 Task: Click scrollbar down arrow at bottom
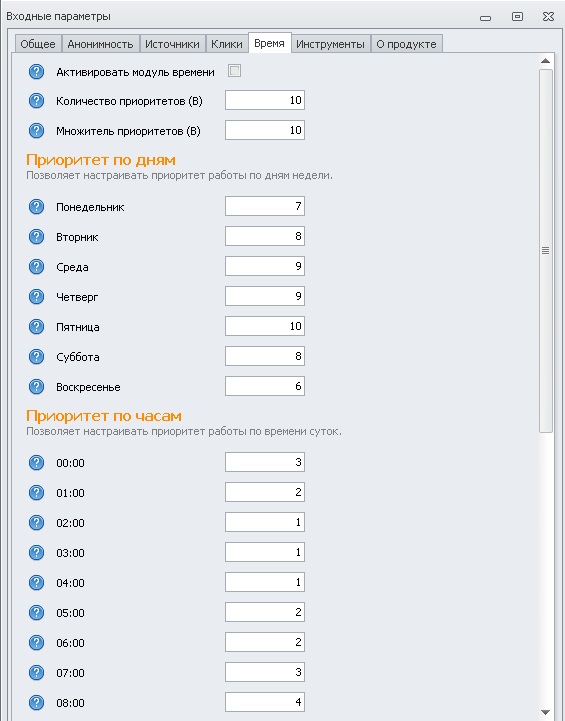point(546,713)
